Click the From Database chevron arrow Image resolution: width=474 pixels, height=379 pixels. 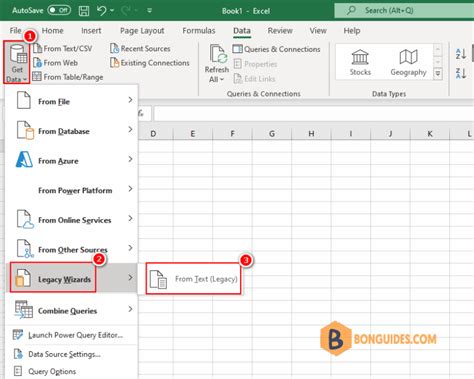[130, 129]
